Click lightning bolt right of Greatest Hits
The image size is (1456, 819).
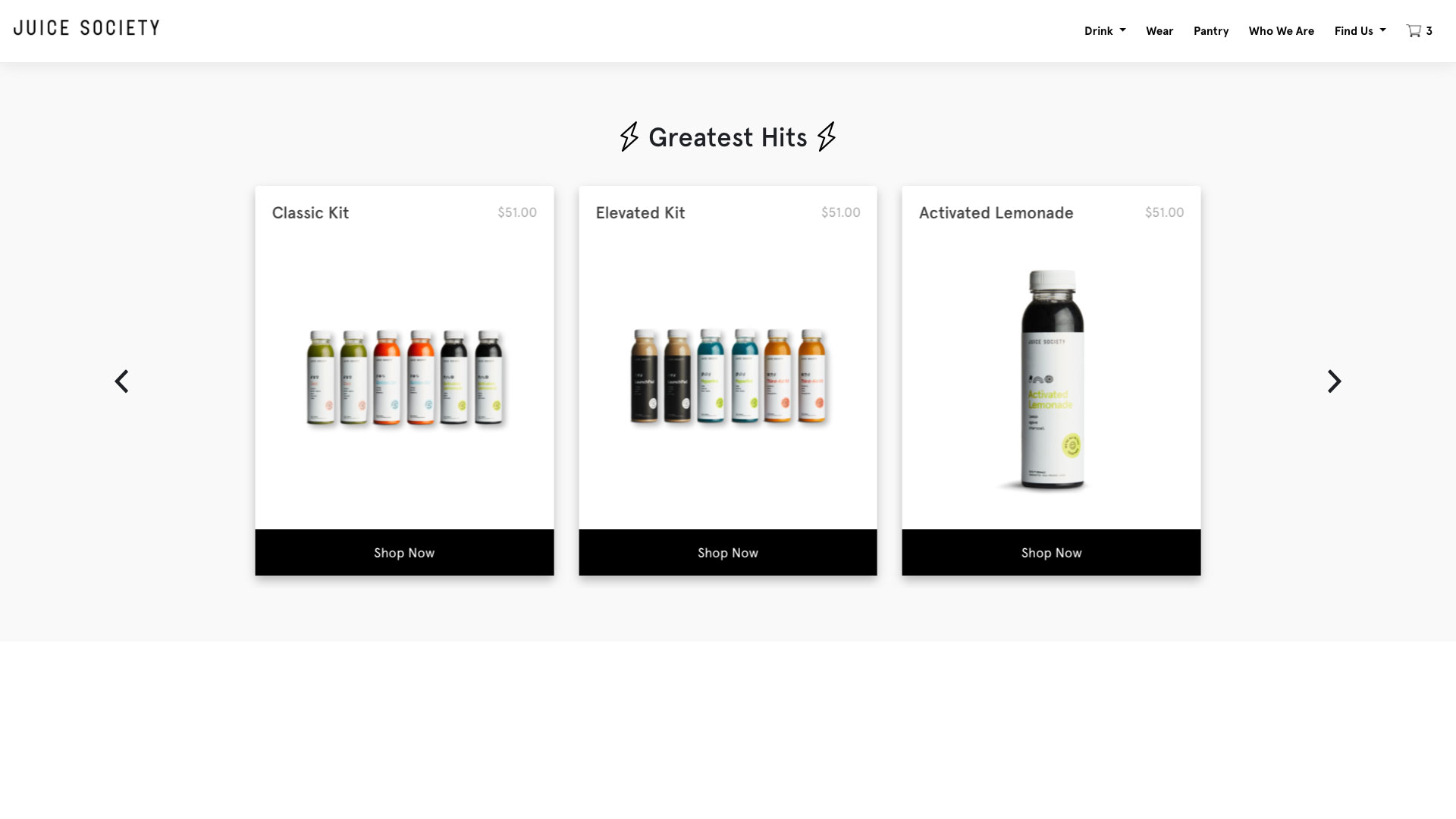point(827,136)
